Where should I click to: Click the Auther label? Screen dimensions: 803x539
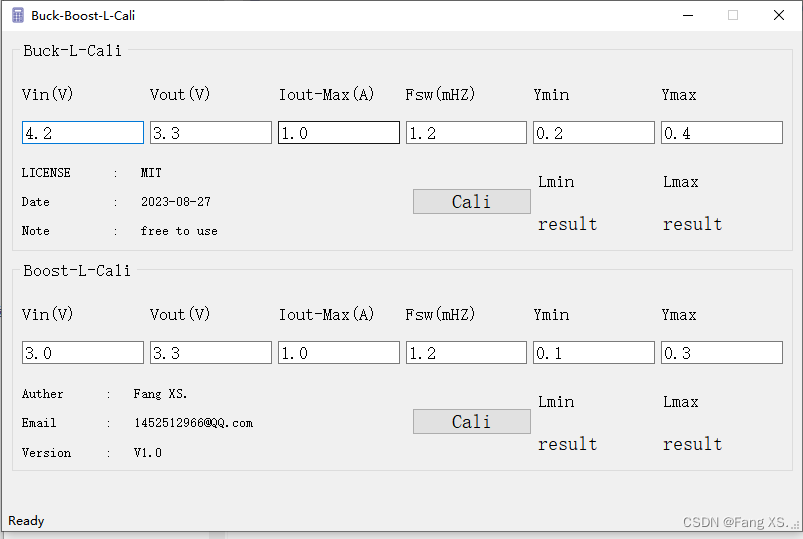pos(43,394)
